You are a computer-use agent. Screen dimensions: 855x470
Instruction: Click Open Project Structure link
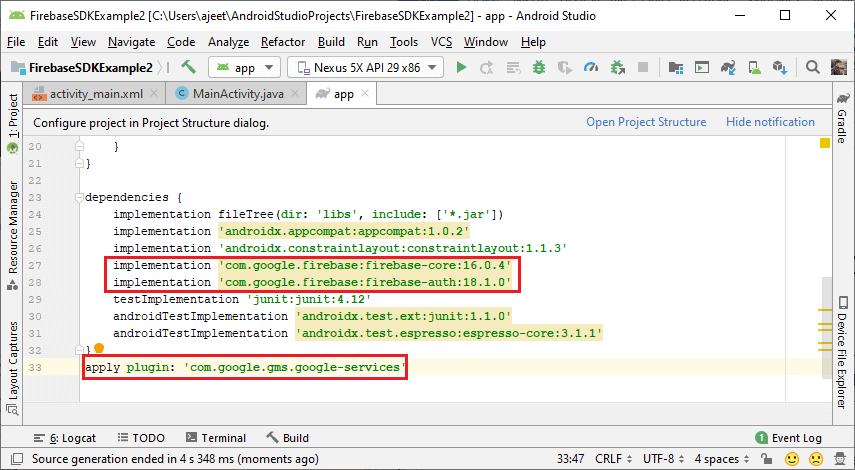[646, 122]
